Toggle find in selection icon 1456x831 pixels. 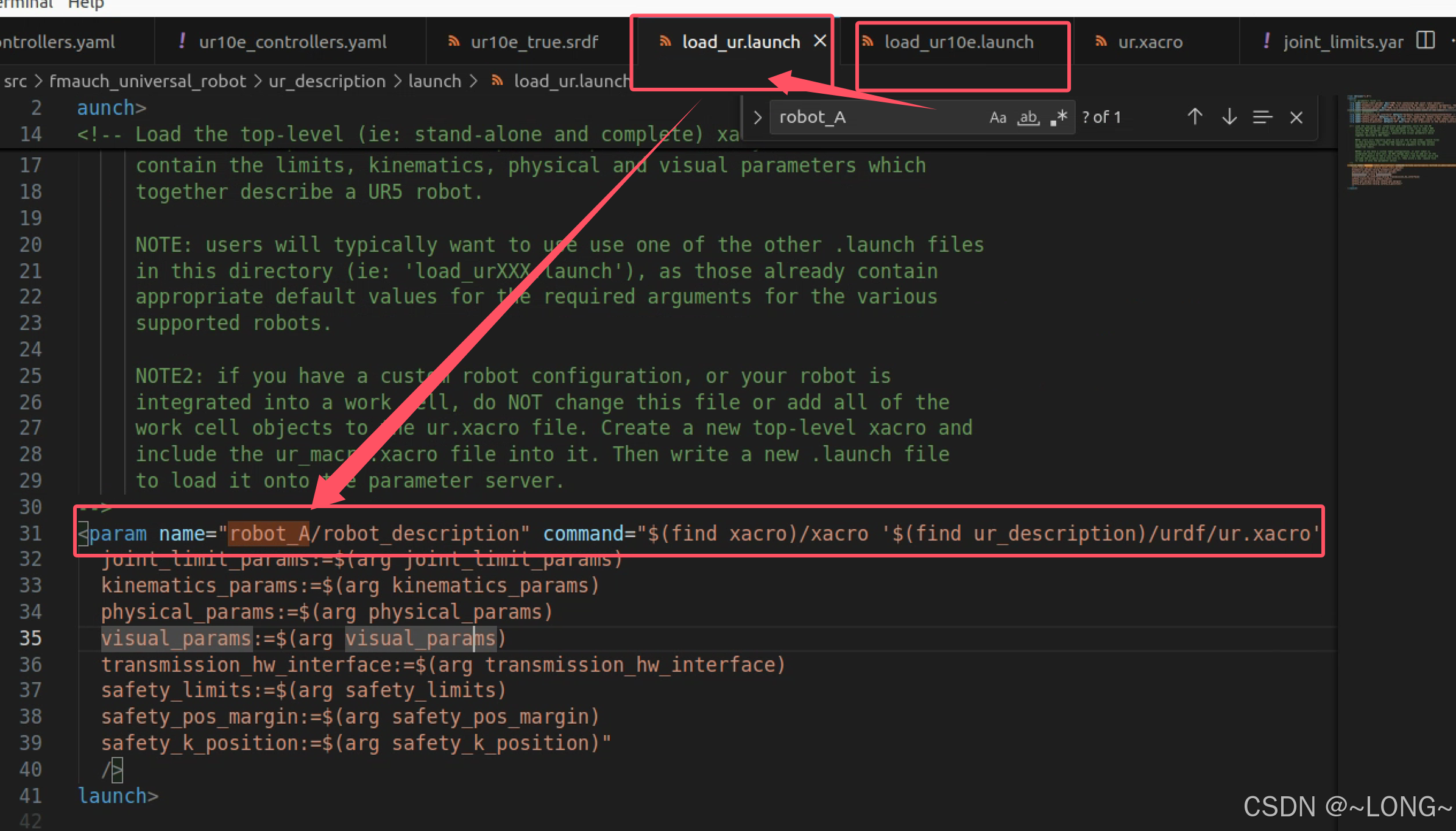(x=1262, y=116)
